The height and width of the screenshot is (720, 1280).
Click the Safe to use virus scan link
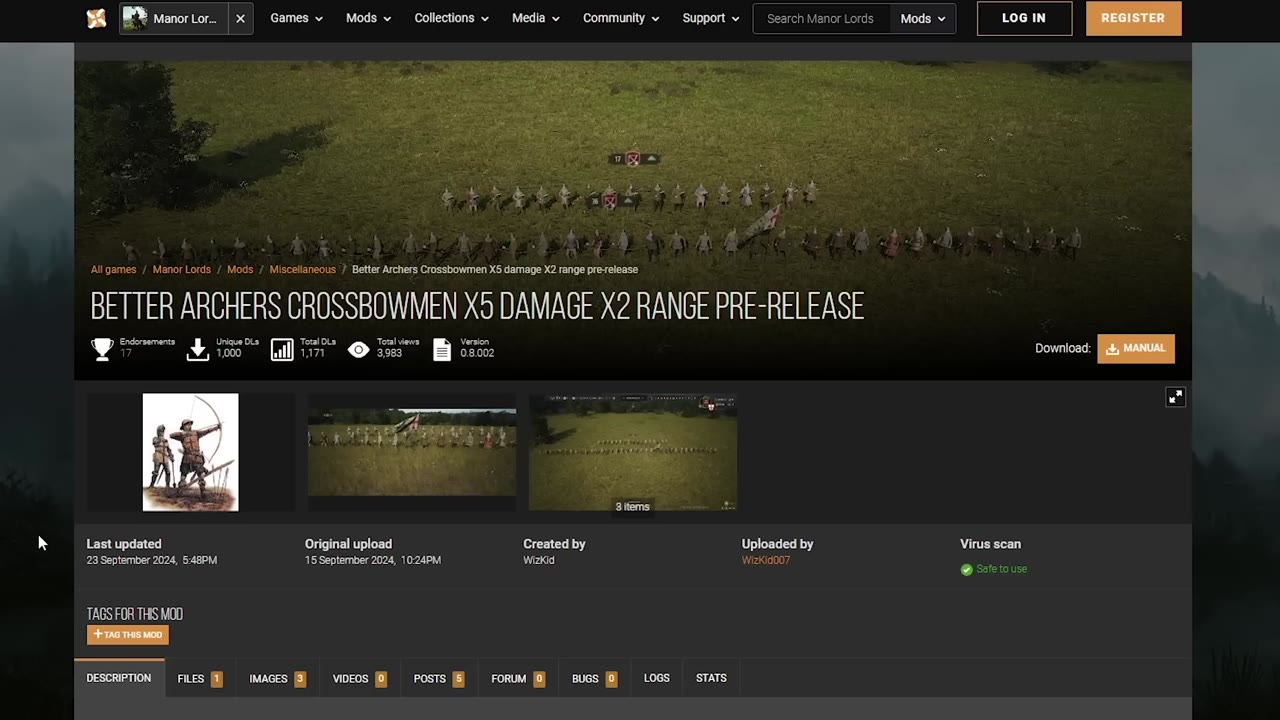pos(1001,569)
